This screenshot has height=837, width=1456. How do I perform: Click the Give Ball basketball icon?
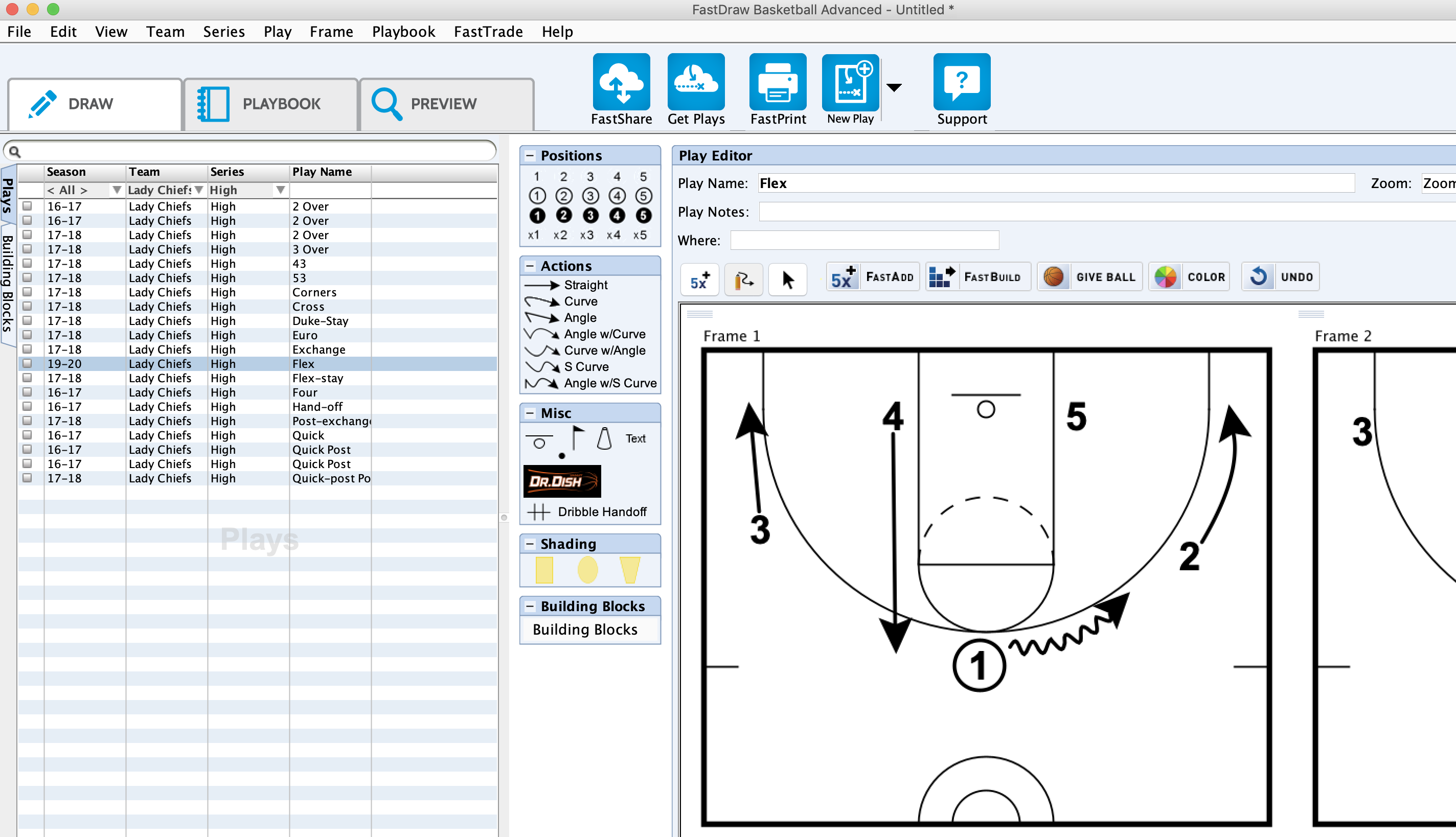point(1053,276)
